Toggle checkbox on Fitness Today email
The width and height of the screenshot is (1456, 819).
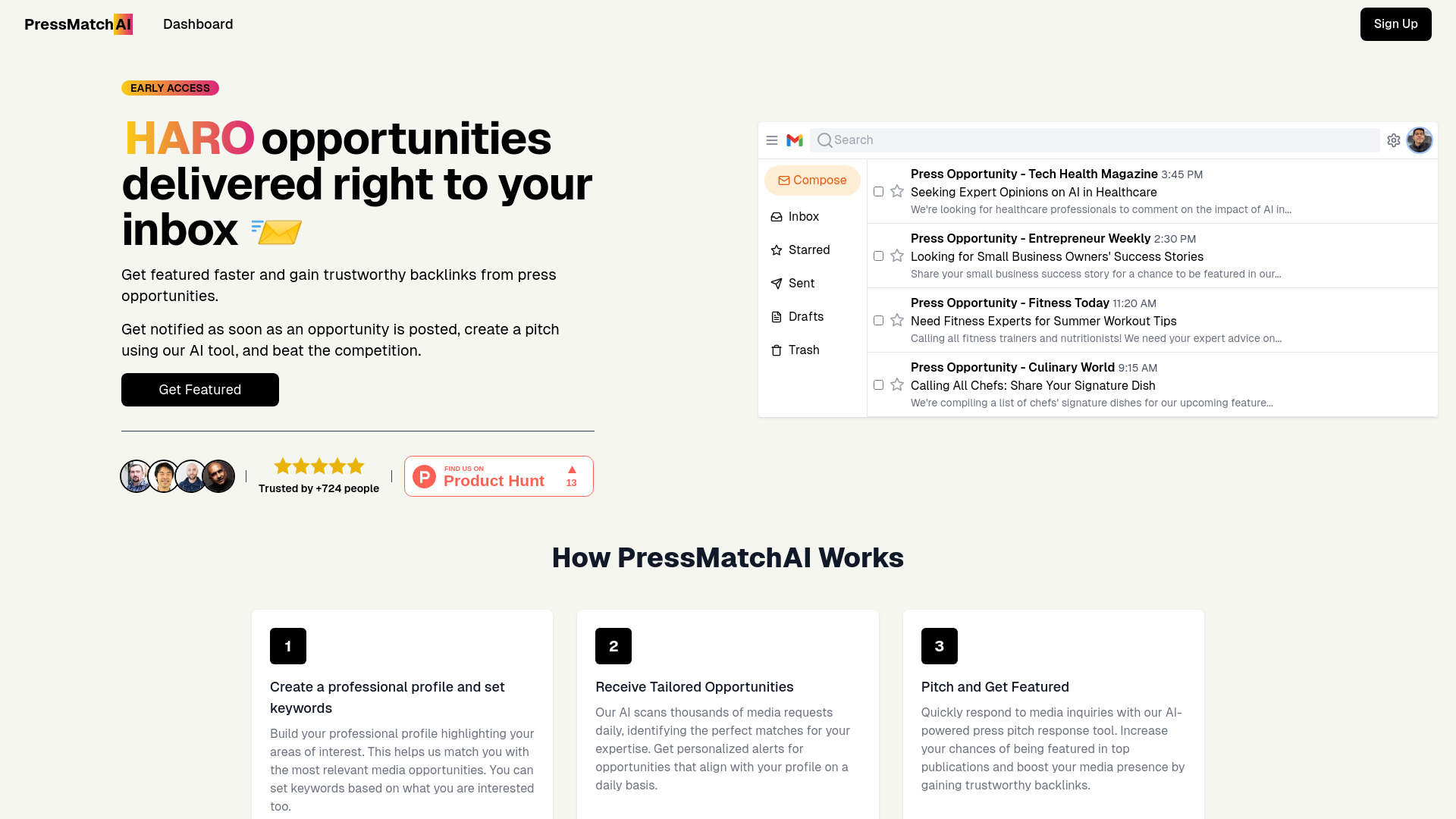[x=878, y=320]
